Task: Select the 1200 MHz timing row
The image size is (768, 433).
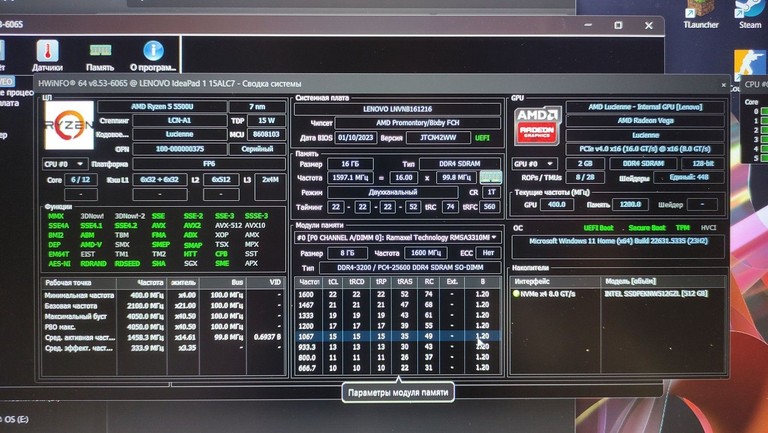Action: [398, 326]
